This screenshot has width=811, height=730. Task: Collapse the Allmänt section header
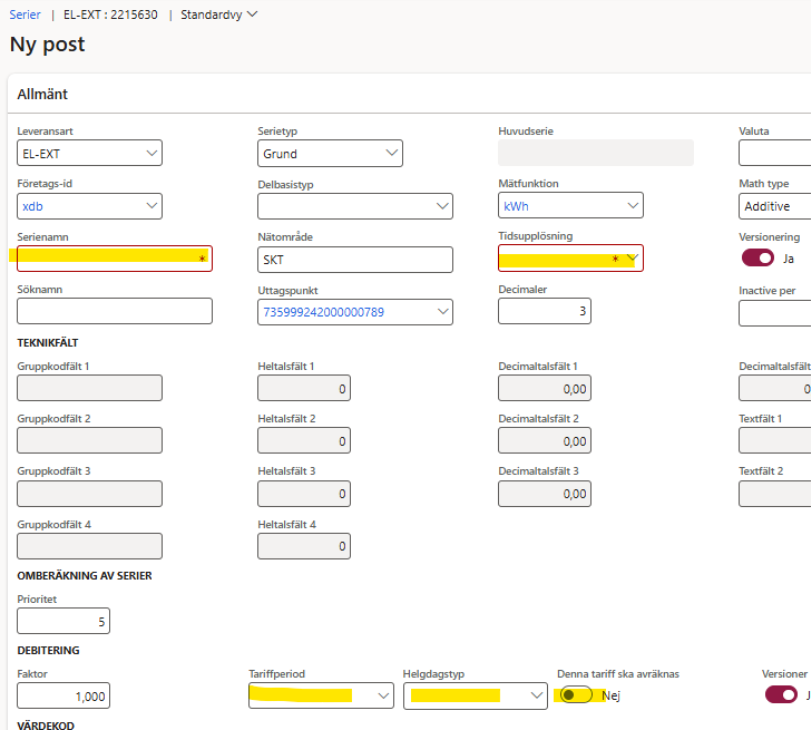coord(42,94)
